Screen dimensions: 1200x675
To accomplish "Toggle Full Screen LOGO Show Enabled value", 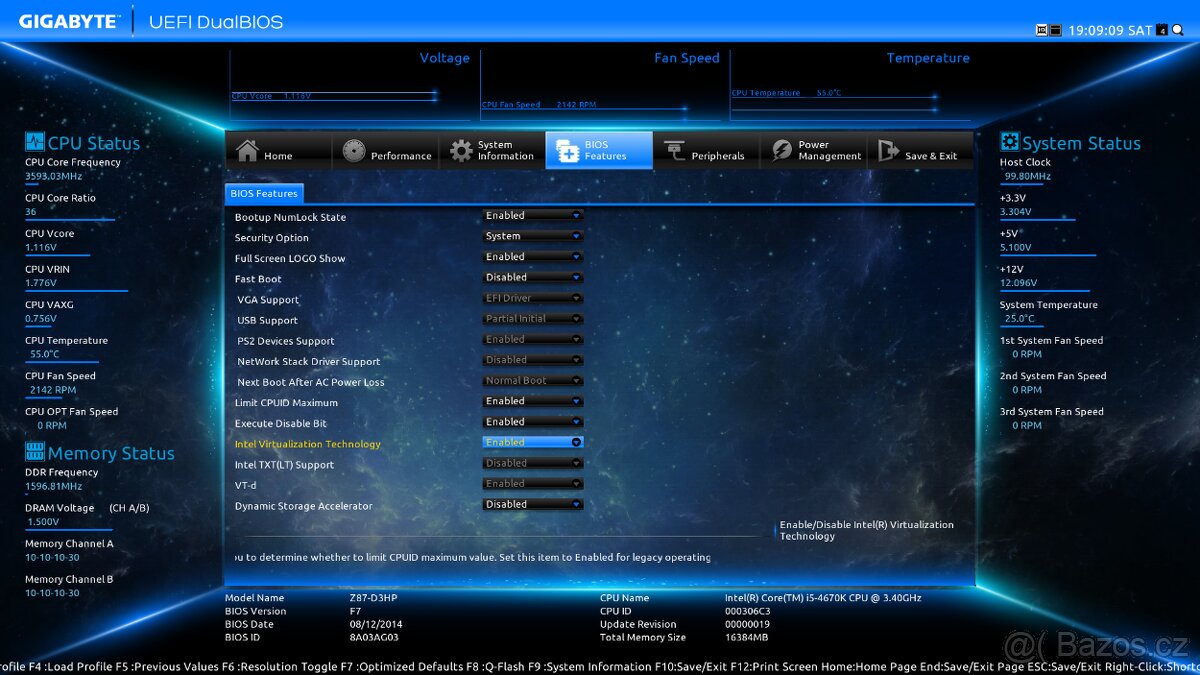I will (x=532, y=257).
